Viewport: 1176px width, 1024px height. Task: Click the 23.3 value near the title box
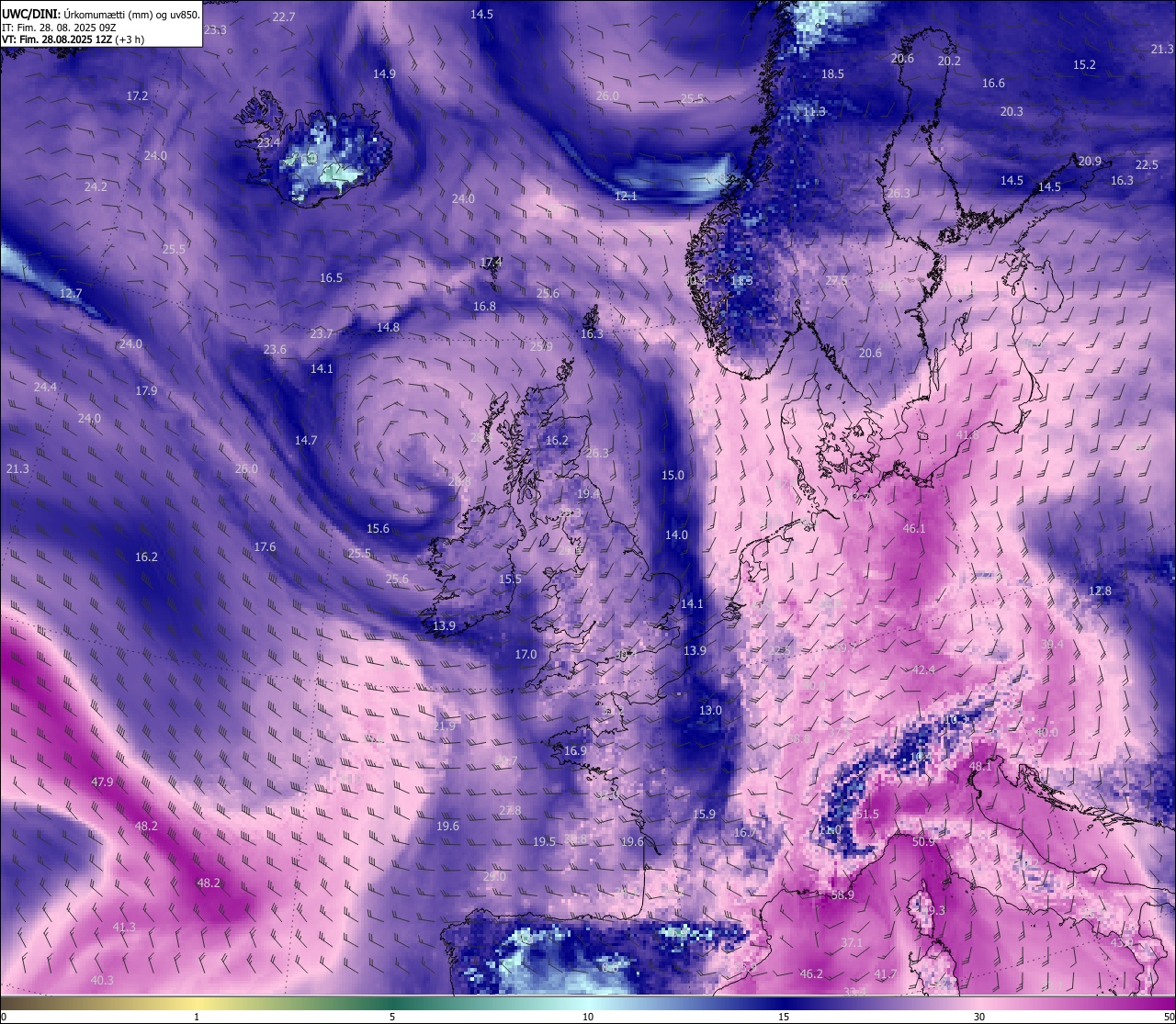pos(215,30)
